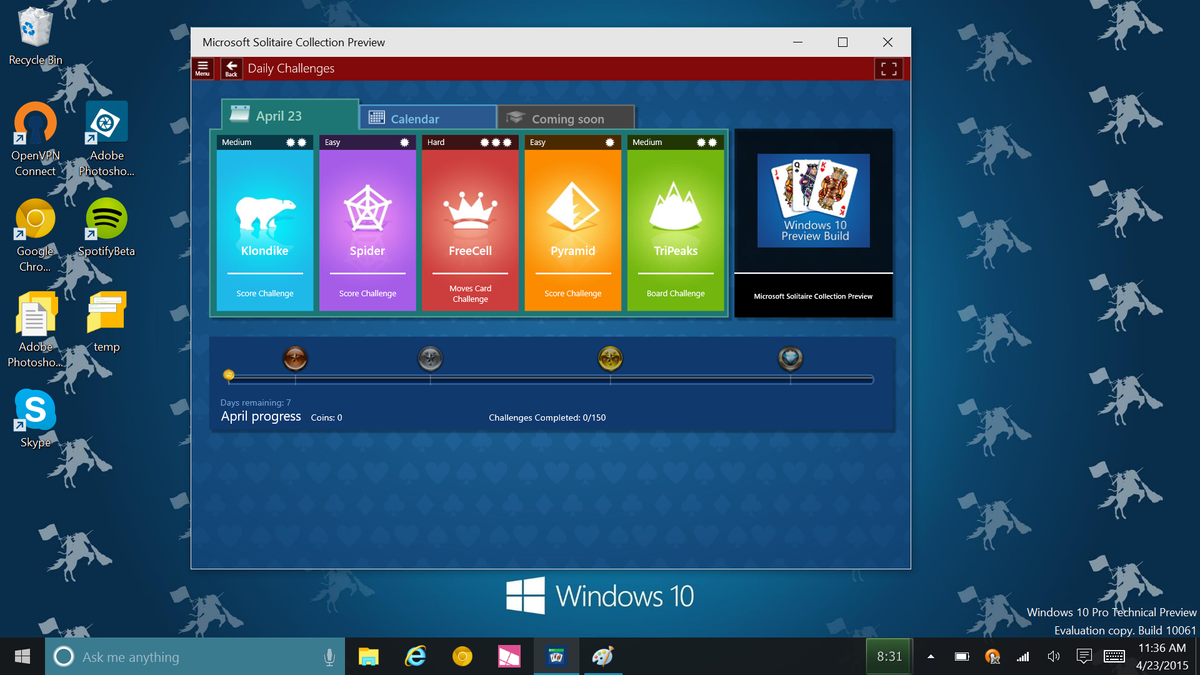
Task: Switch to the Calendar tab
Action: pyautogui.click(x=427, y=117)
